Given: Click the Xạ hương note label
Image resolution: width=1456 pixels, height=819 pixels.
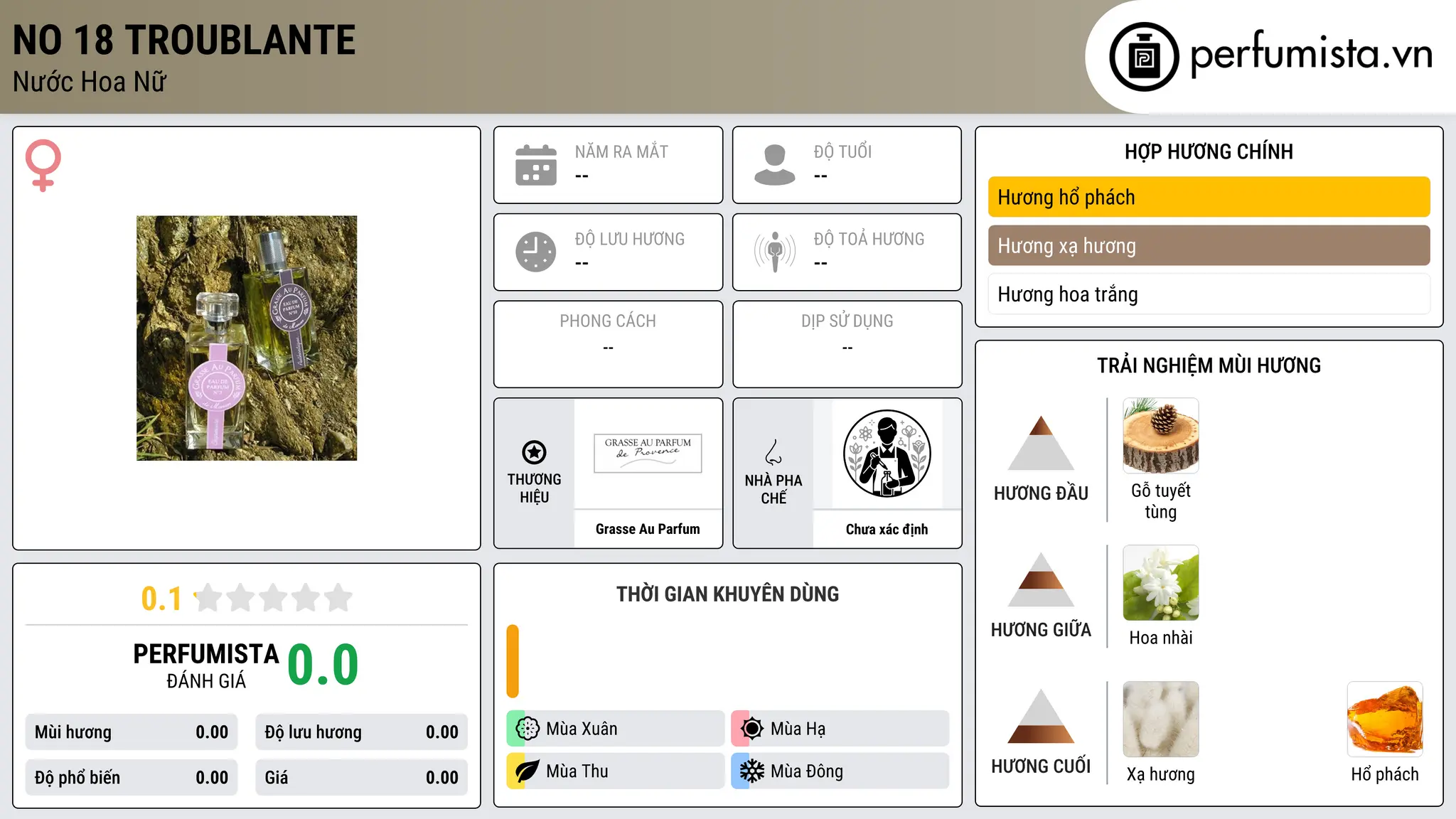Looking at the screenshot, I should pyautogui.click(x=1160, y=774).
